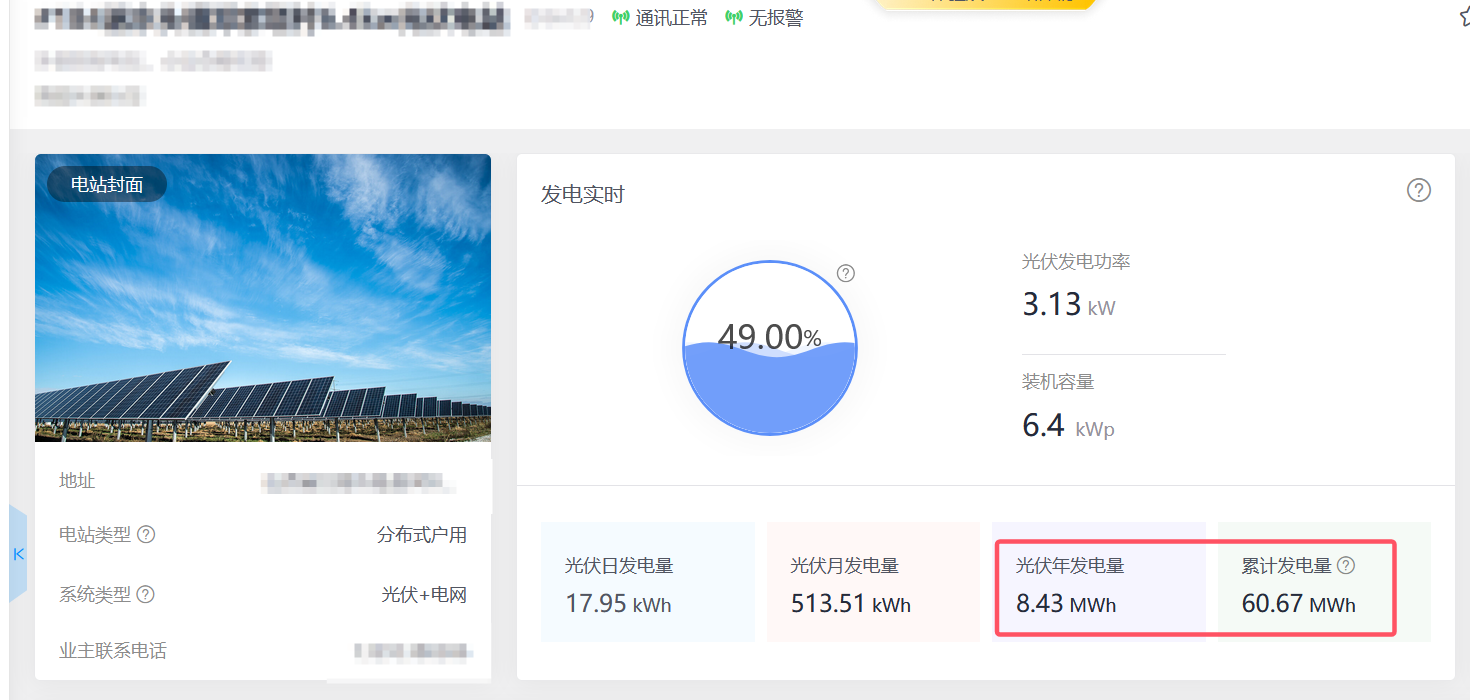
Task: Open the help tooltip next to 系统类型
Action: [x=145, y=594]
